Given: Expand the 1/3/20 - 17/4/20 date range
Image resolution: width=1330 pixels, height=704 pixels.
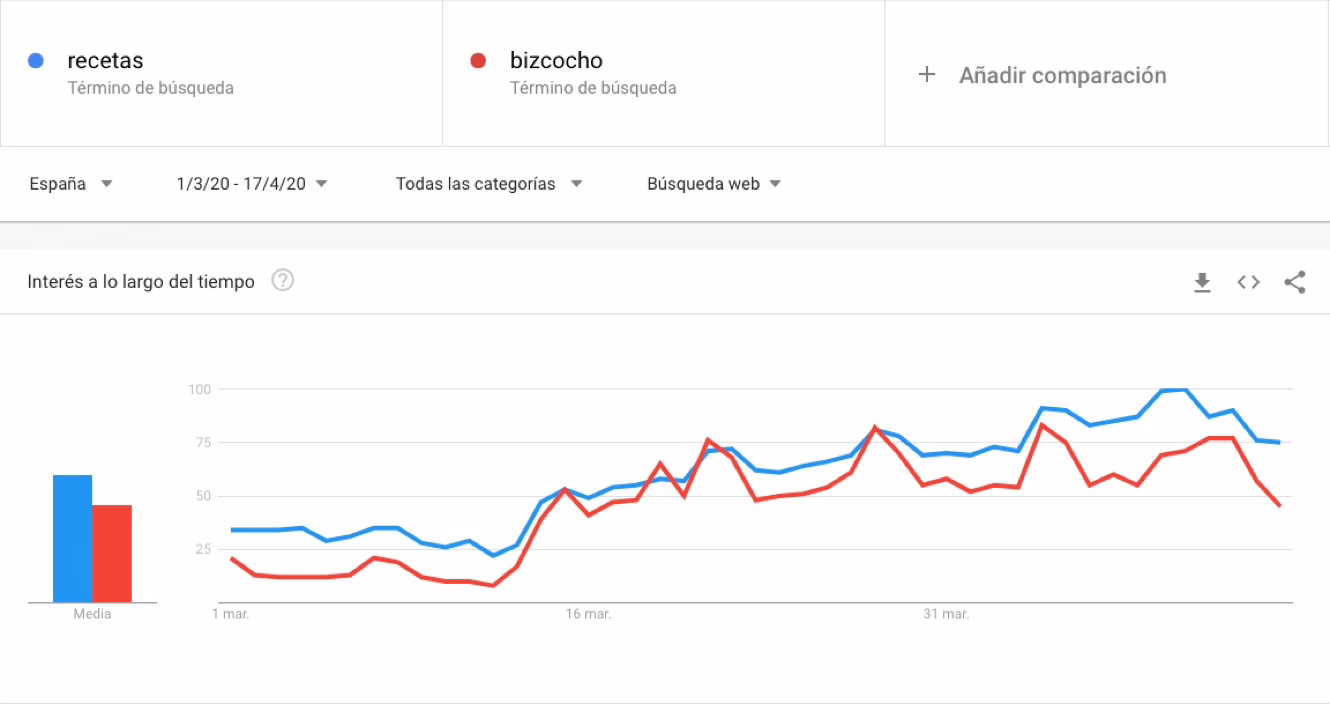Looking at the screenshot, I should (x=252, y=184).
